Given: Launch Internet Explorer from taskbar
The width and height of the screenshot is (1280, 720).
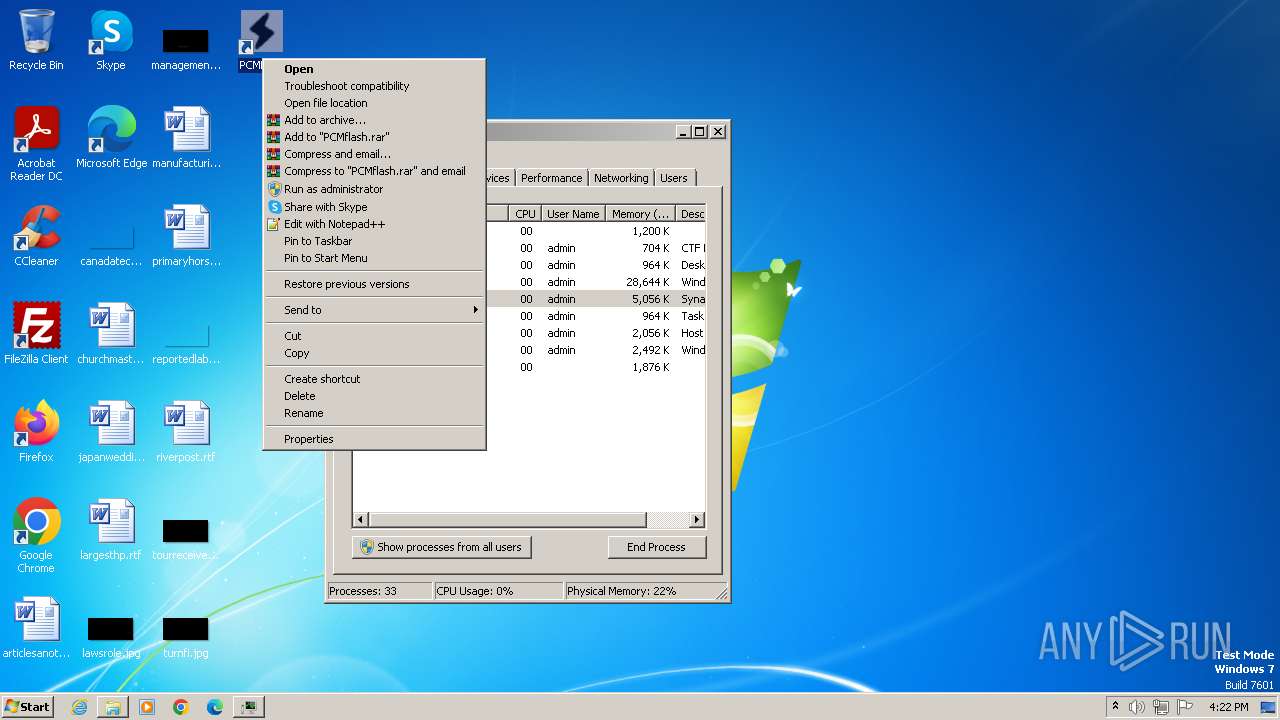Looking at the screenshot, I should [x=79, y=707].
